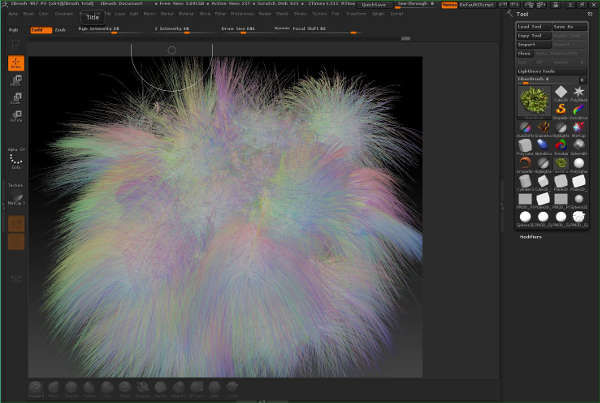Pick the orange ring tool icon

click(525, 163)
